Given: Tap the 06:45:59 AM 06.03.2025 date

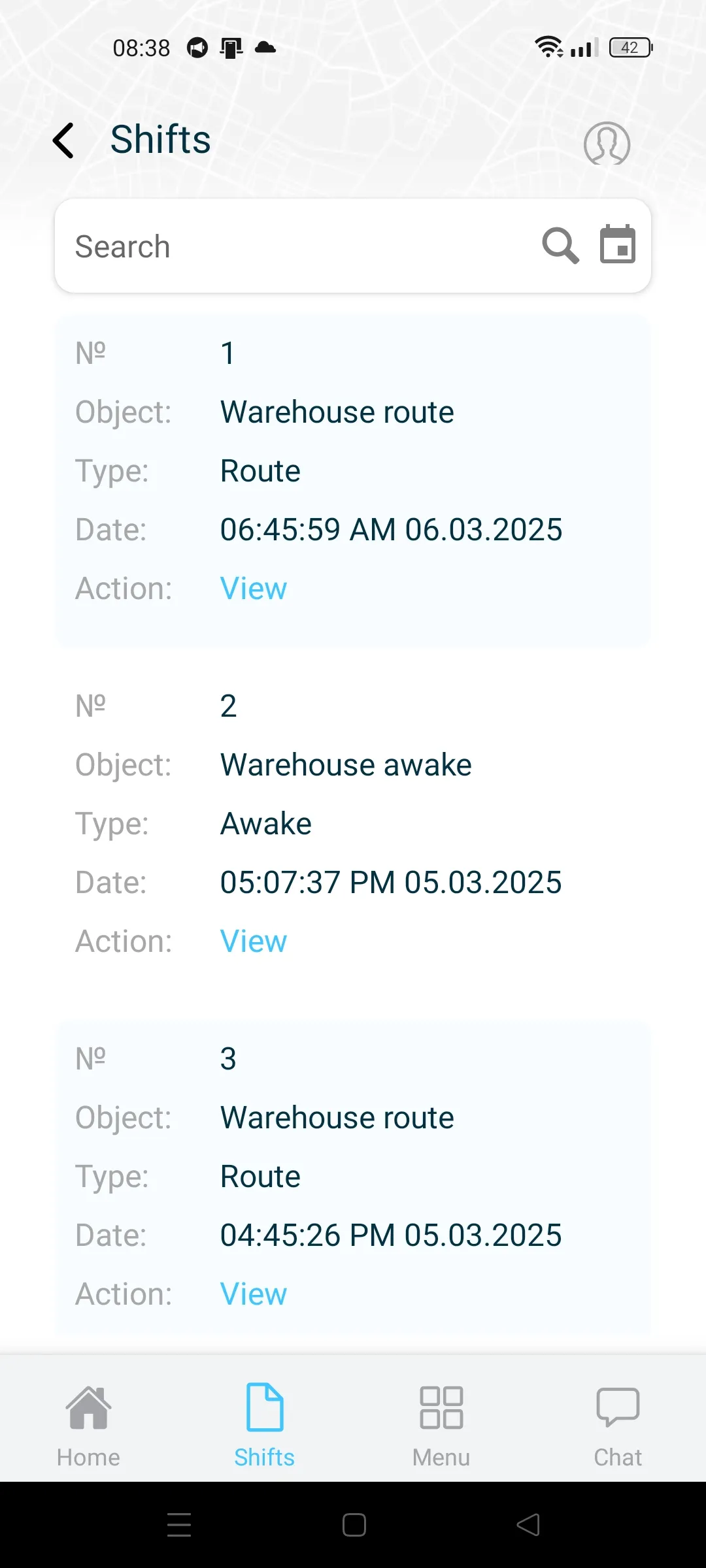Looking at the screenshot, I should 391,530.
